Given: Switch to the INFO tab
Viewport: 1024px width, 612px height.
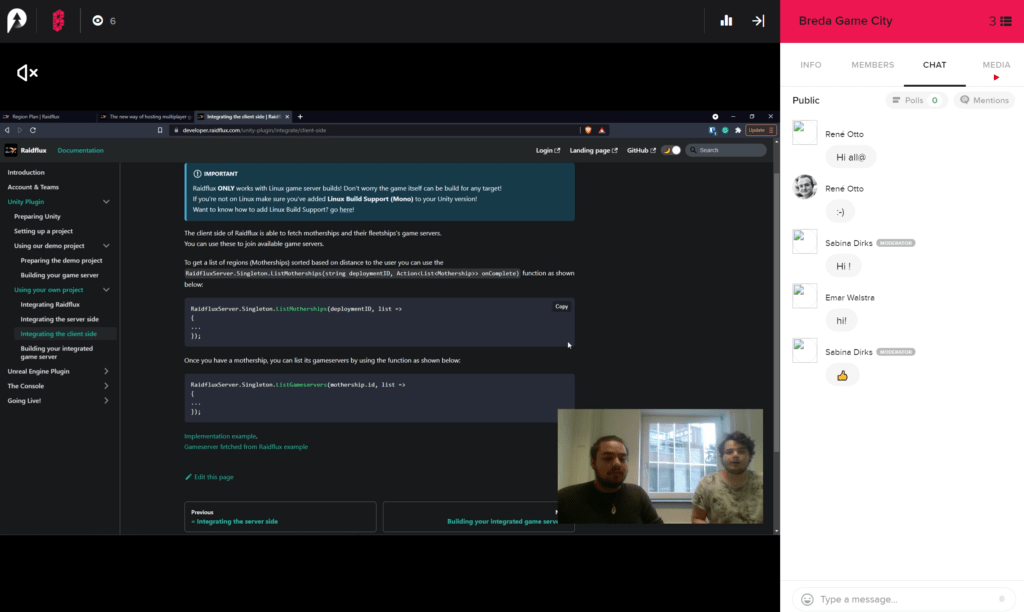Looking at the screenshot, I should pos(810,65).
